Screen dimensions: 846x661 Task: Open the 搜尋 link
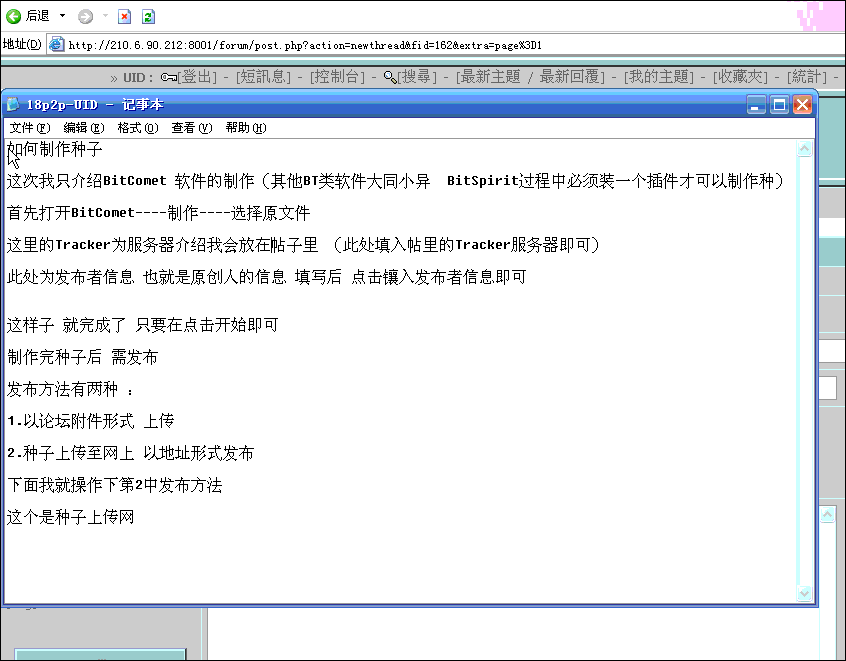tap(417, 77)
